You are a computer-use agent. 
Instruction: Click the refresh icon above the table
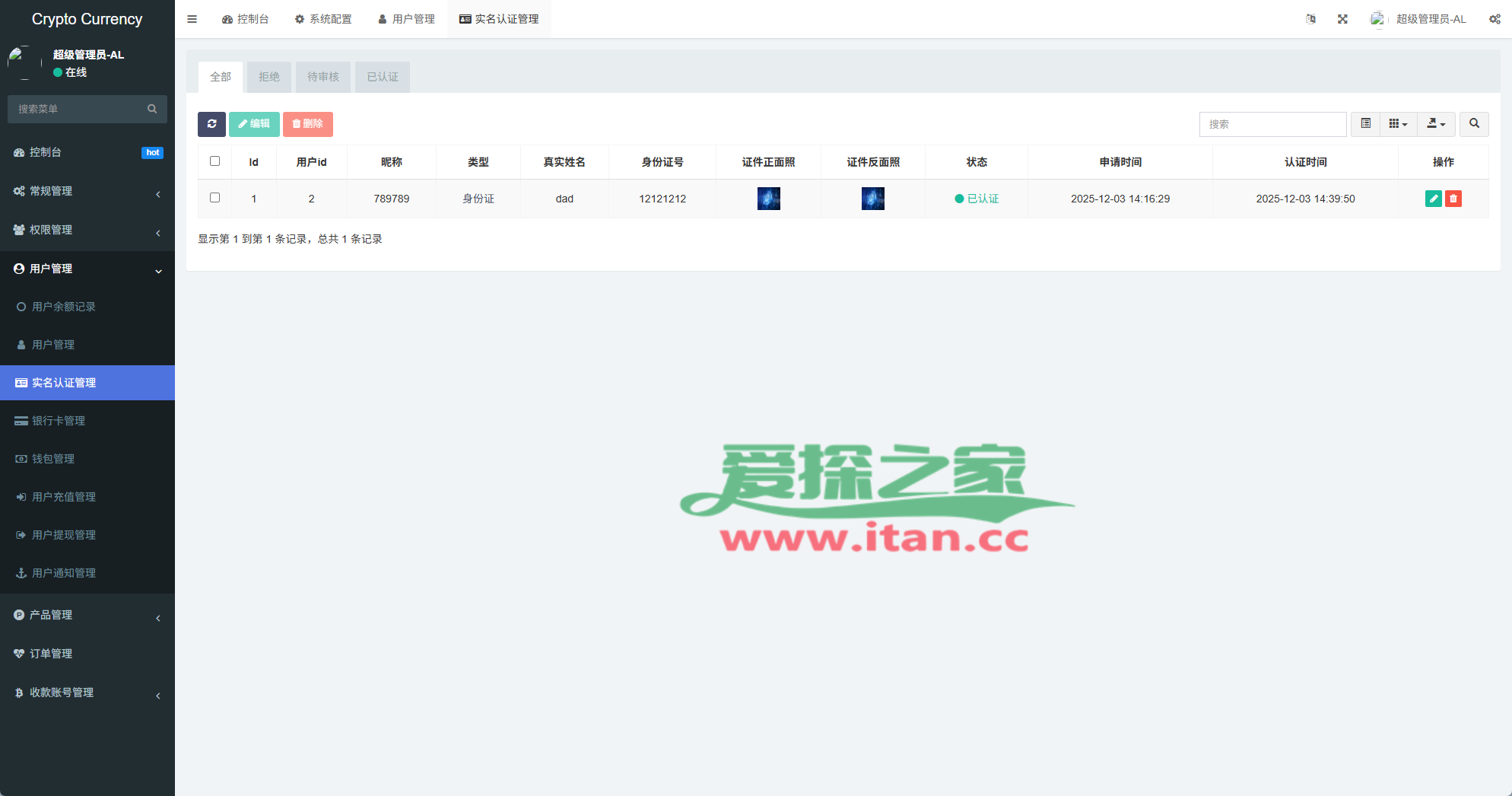(211, 124)
